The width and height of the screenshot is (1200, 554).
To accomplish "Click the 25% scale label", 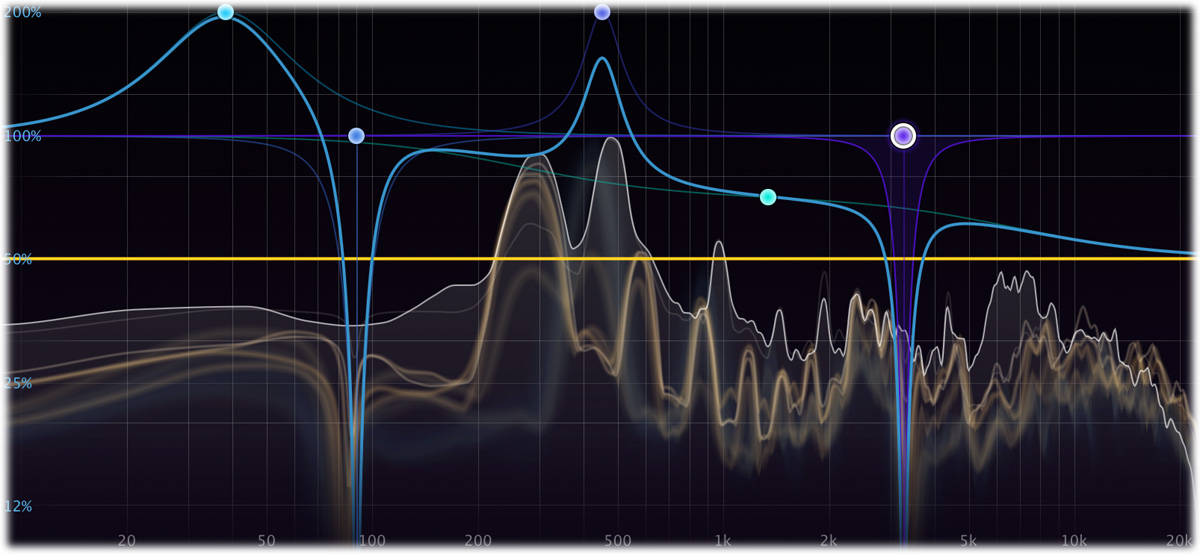I will pyautogui.click(x=20, y=383).
